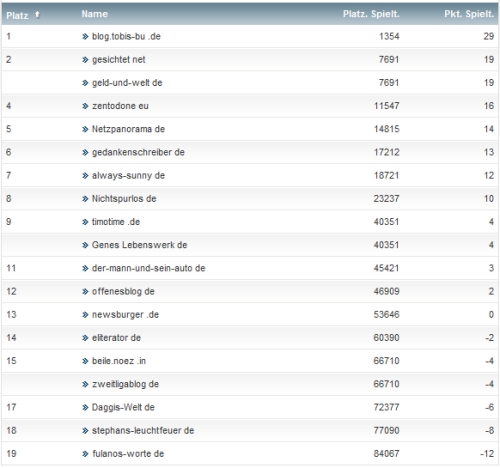Click the chevron icon before Genes Lebenswerk de
This screenshot has height=468, width=500.
point(85,245)
